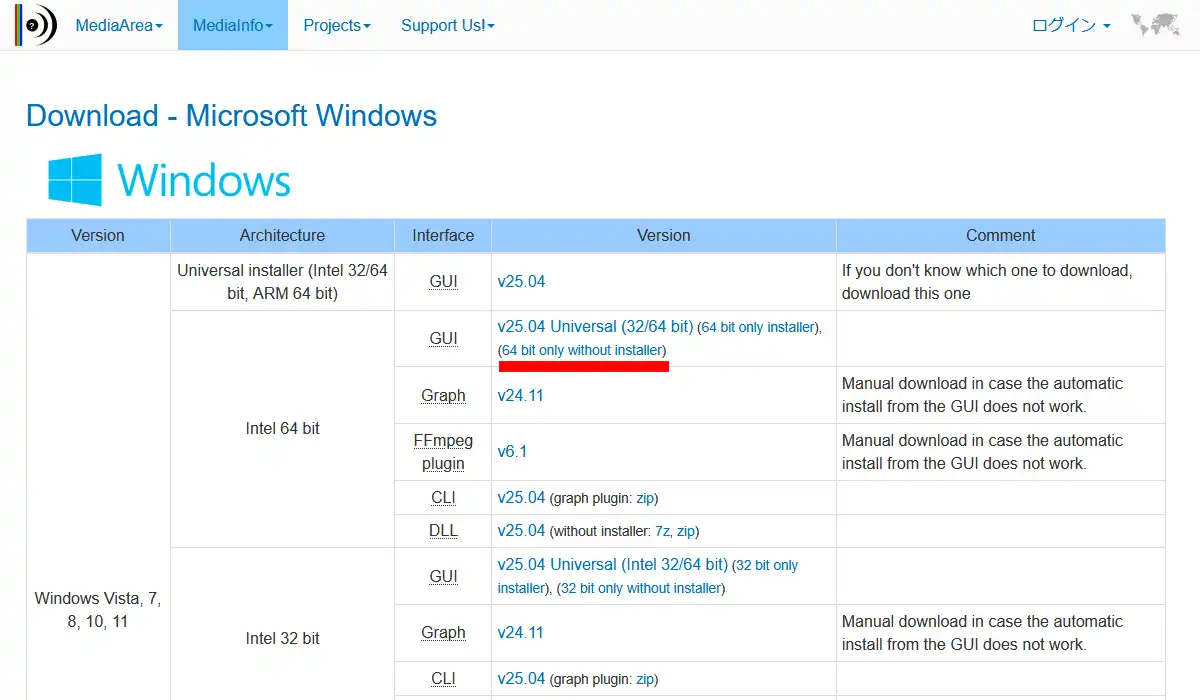Open the ログイン login menu
This screenshot has height=700, width=1200.
pos(1071,25)
